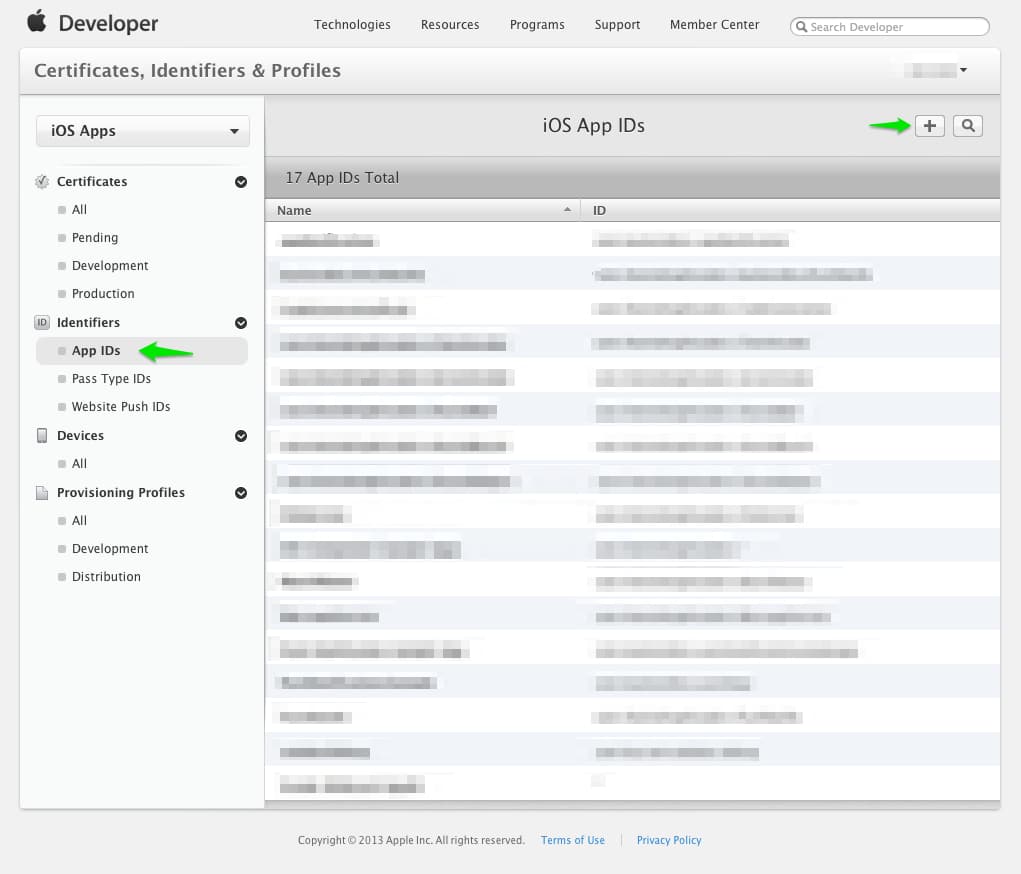The image size is (1021, 874).
Task: Click 'Certificates, Identifiers & Profiles' heading
Action: point(188,70)
